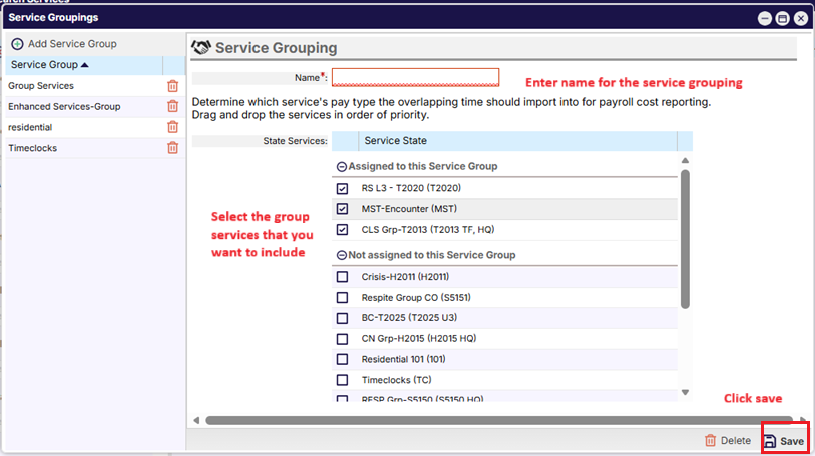Collapse Not assigned to this Service Group section

[342, 256]
